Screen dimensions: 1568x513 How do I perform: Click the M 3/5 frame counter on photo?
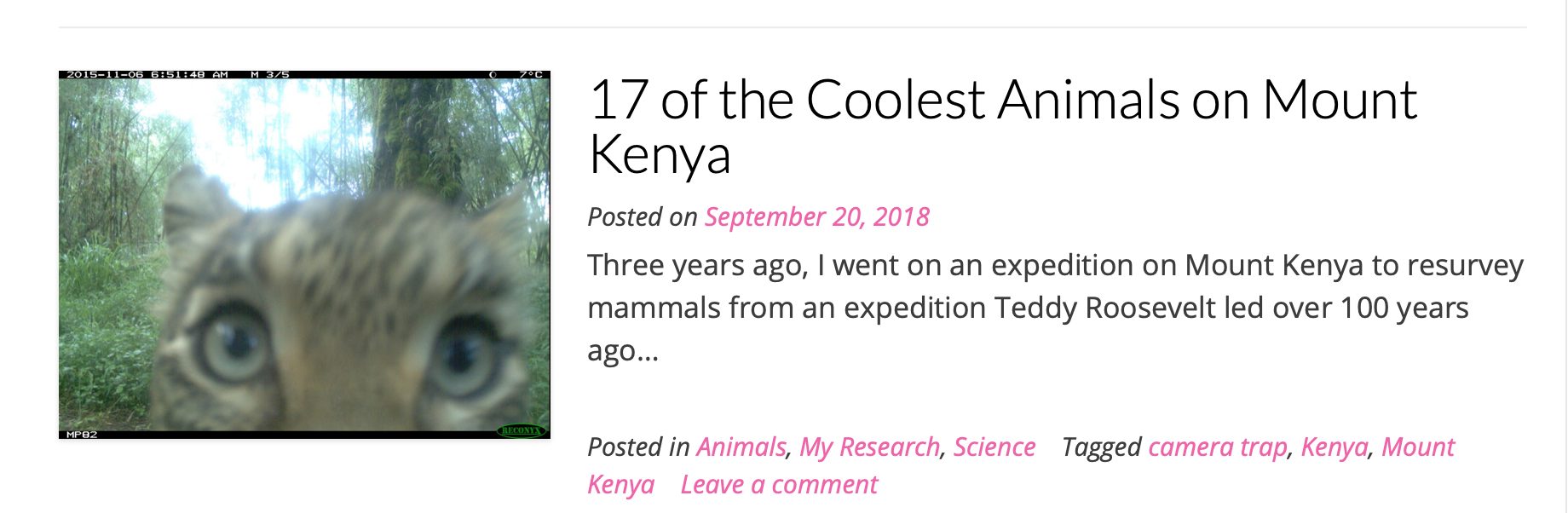270,75
